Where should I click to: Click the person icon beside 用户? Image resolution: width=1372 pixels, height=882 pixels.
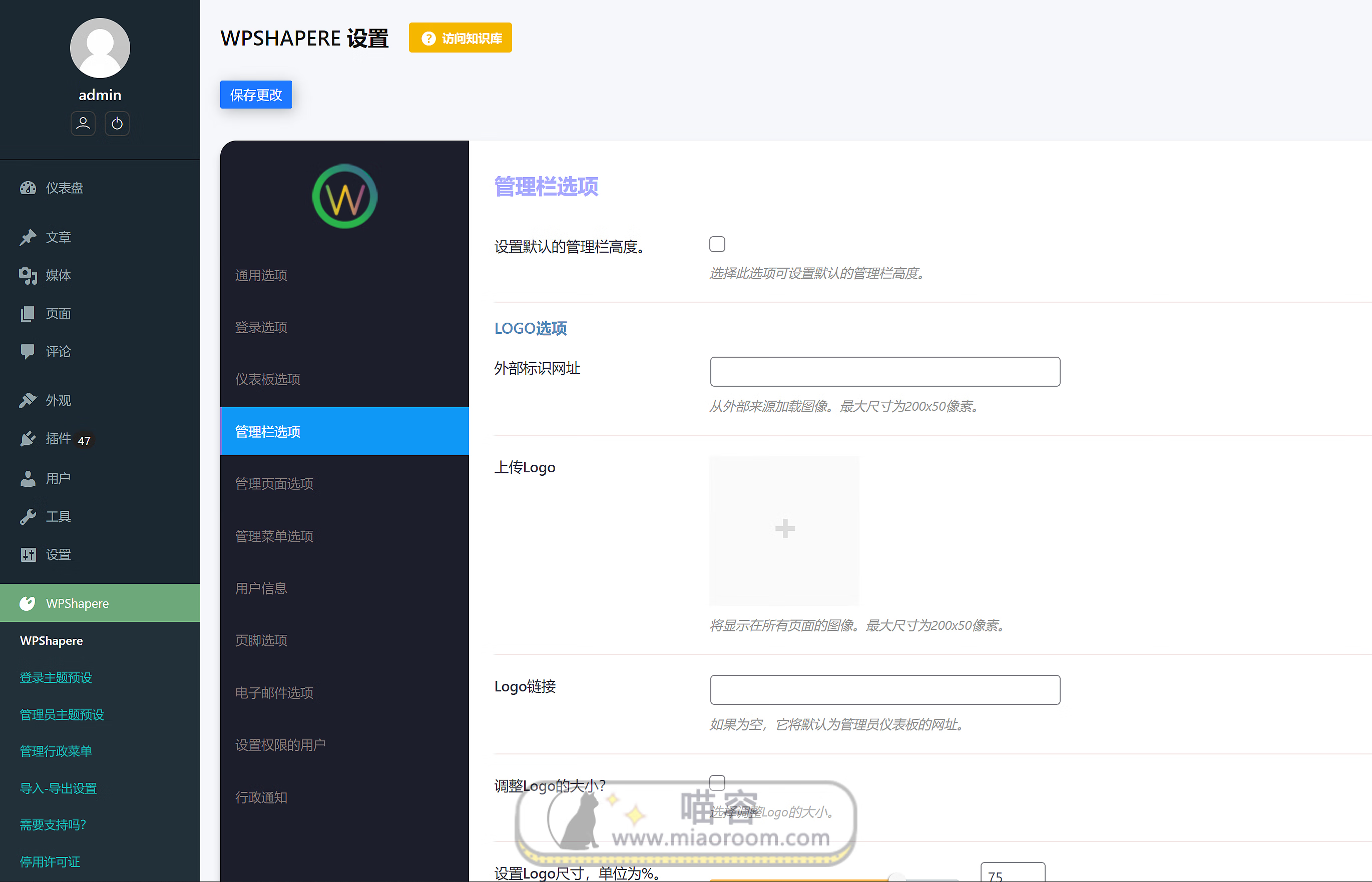[28, 478]
